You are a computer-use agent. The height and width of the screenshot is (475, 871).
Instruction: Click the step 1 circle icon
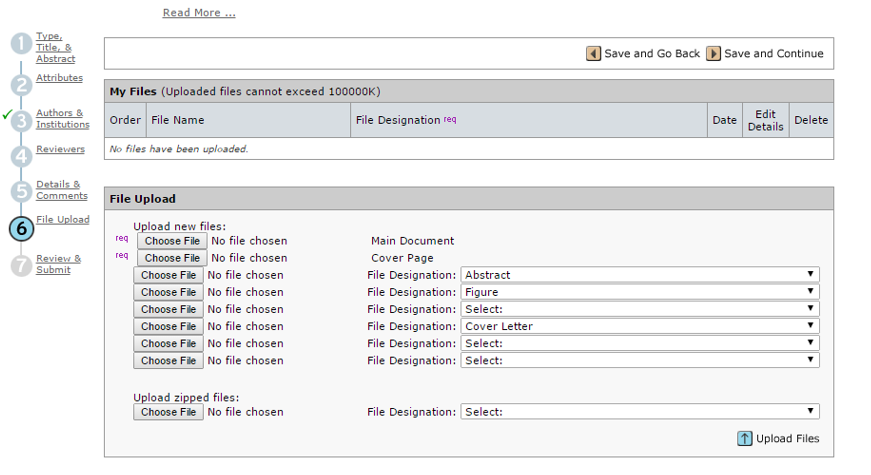(x=22, y=44)
